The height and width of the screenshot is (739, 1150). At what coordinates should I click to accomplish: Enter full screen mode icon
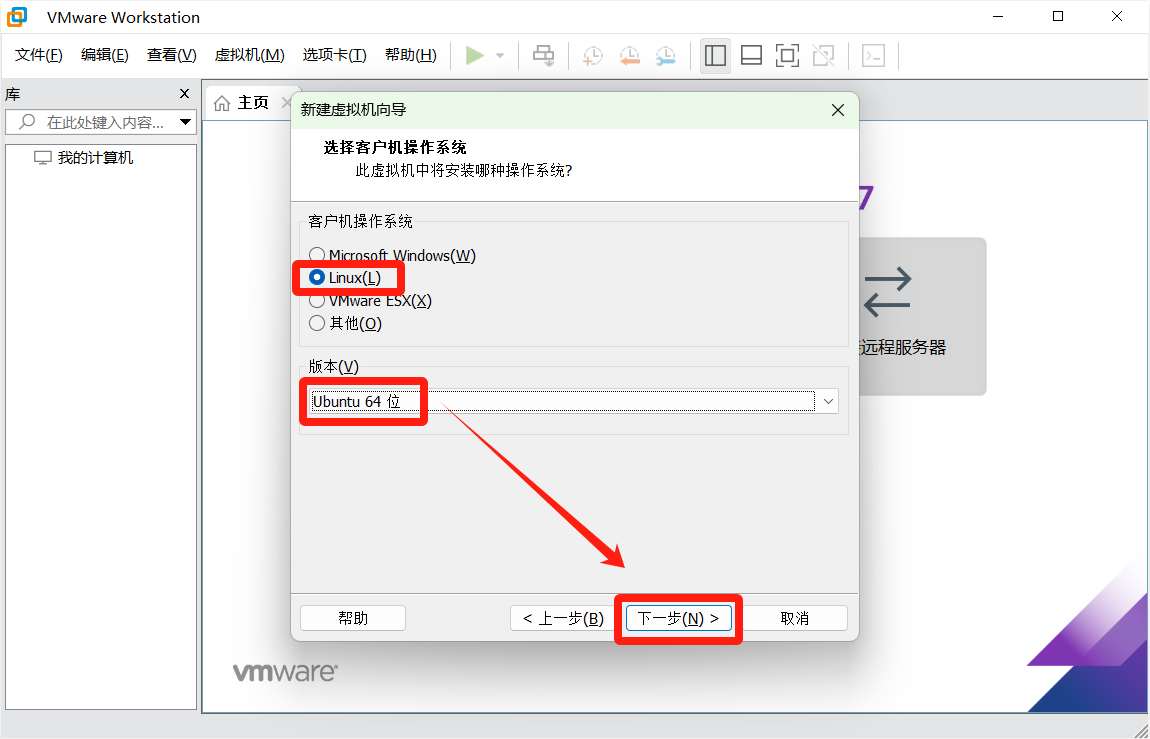click(787, 56)
